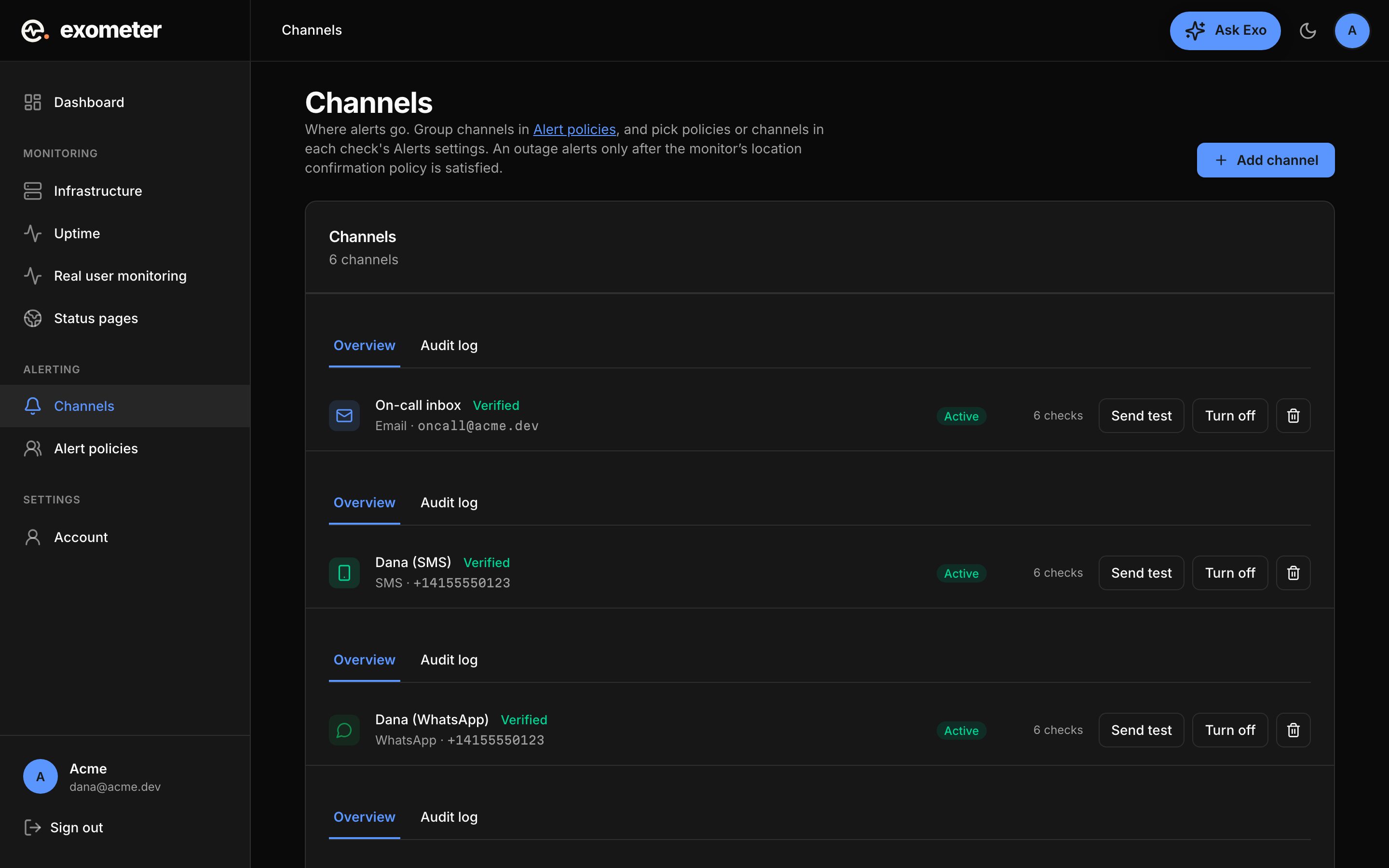1389x868 pixels.
Task: Send test to Dana (WhatsApp)
Action: pyautogui.click(x=1141, y=730)
